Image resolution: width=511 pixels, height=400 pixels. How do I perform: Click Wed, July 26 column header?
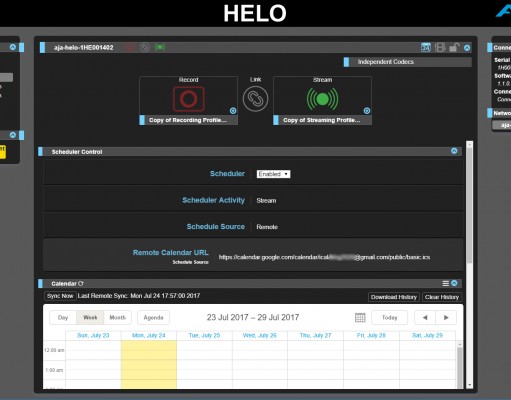260,335
